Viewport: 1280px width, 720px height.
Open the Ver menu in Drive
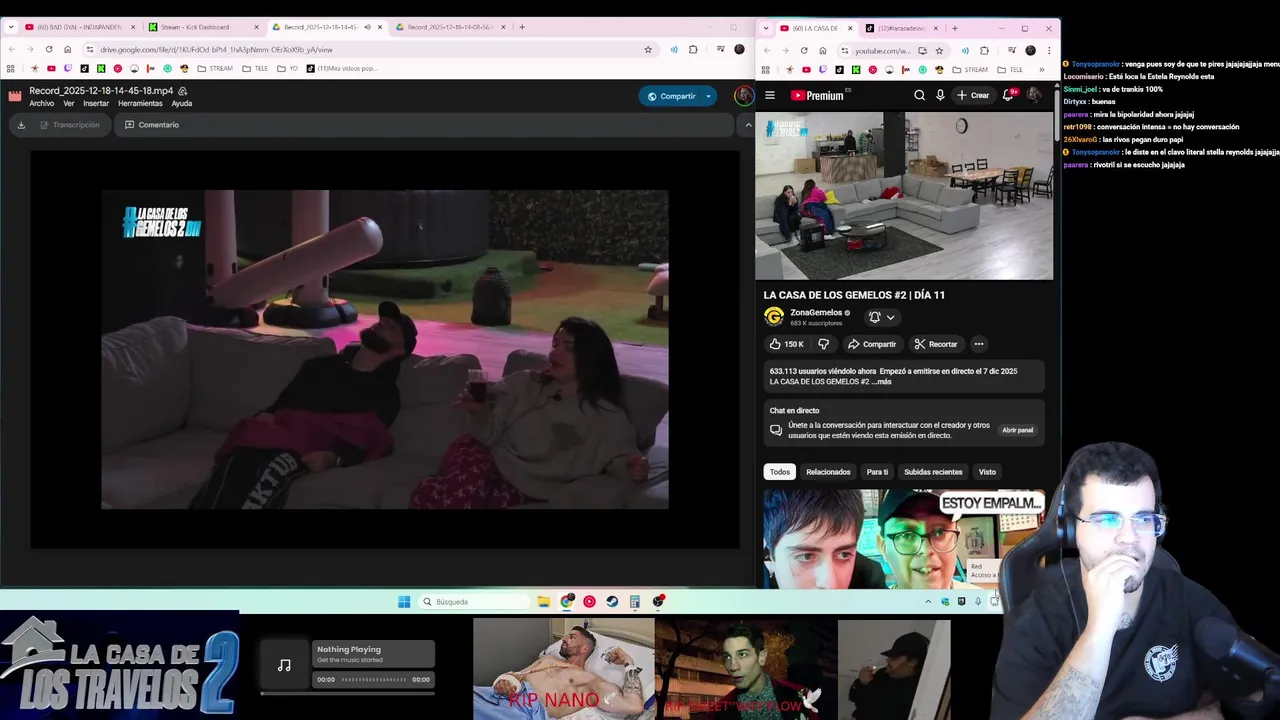[x=68, y=104]
